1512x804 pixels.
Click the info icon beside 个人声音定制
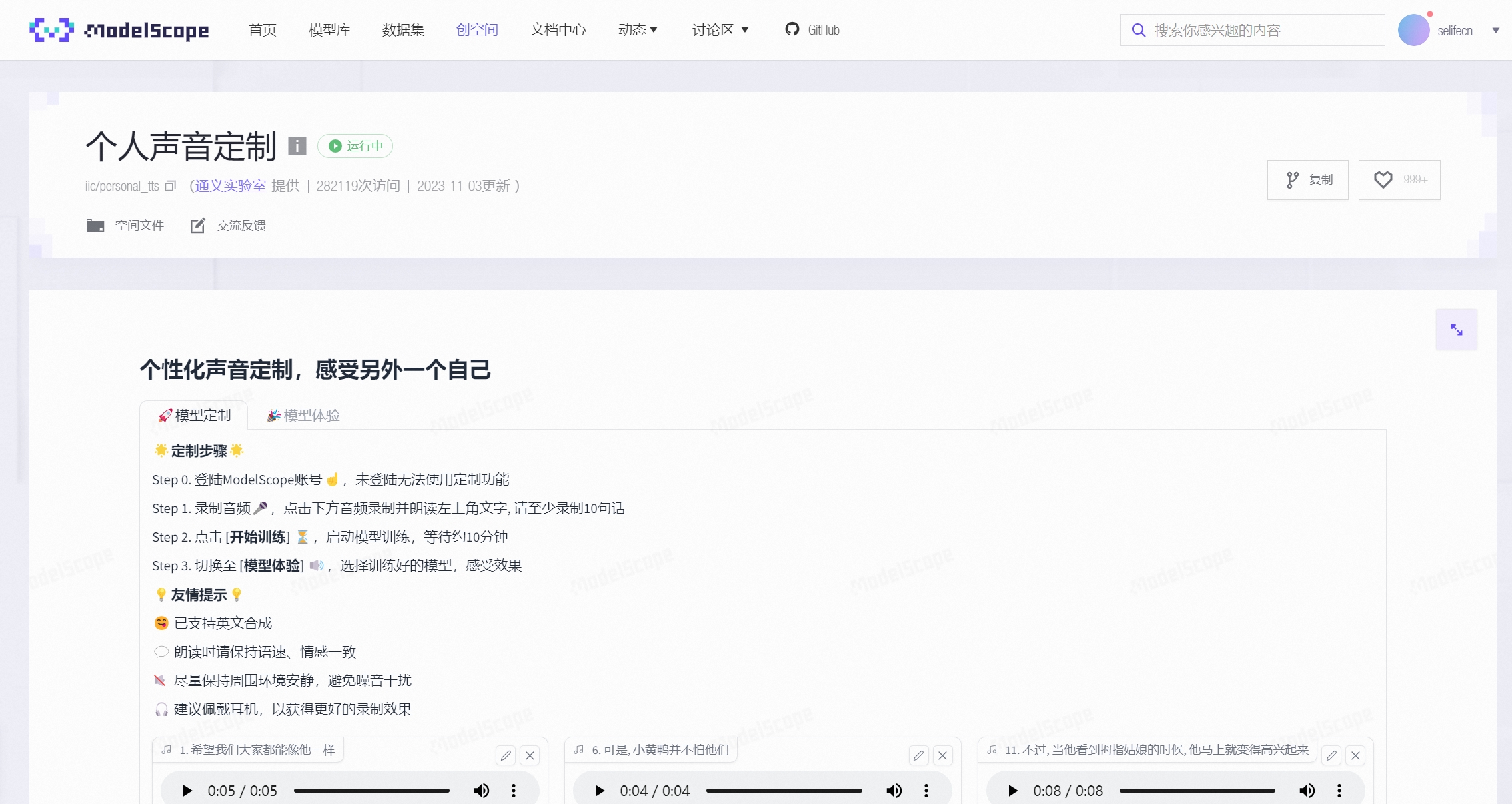click(x=297, y=146)
